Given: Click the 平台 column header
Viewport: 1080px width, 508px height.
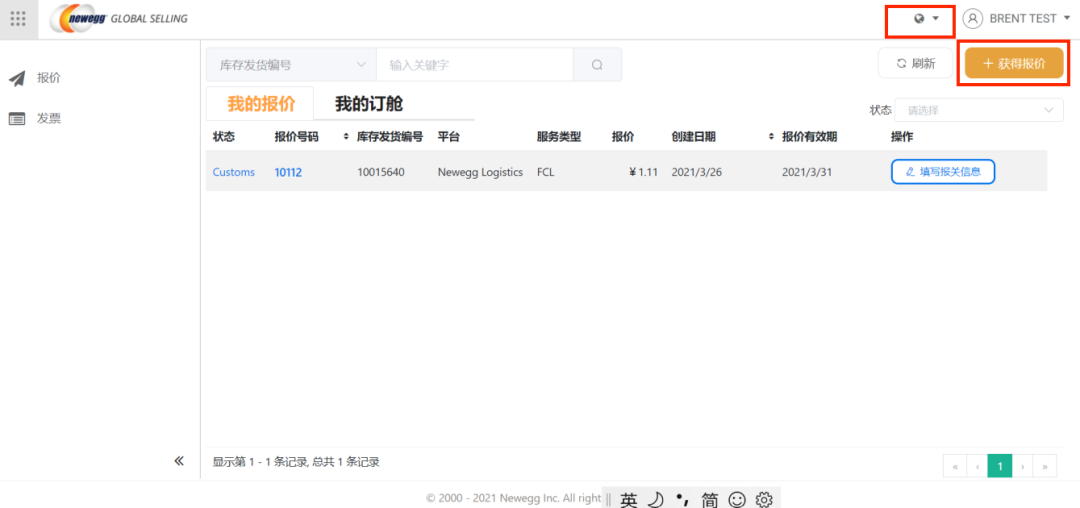Looking at the screenshot, I should [x=448, y=137].
